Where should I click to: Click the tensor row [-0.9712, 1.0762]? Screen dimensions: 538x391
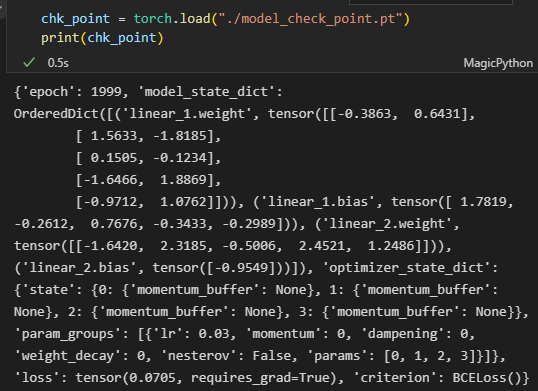tap(144, 202)
